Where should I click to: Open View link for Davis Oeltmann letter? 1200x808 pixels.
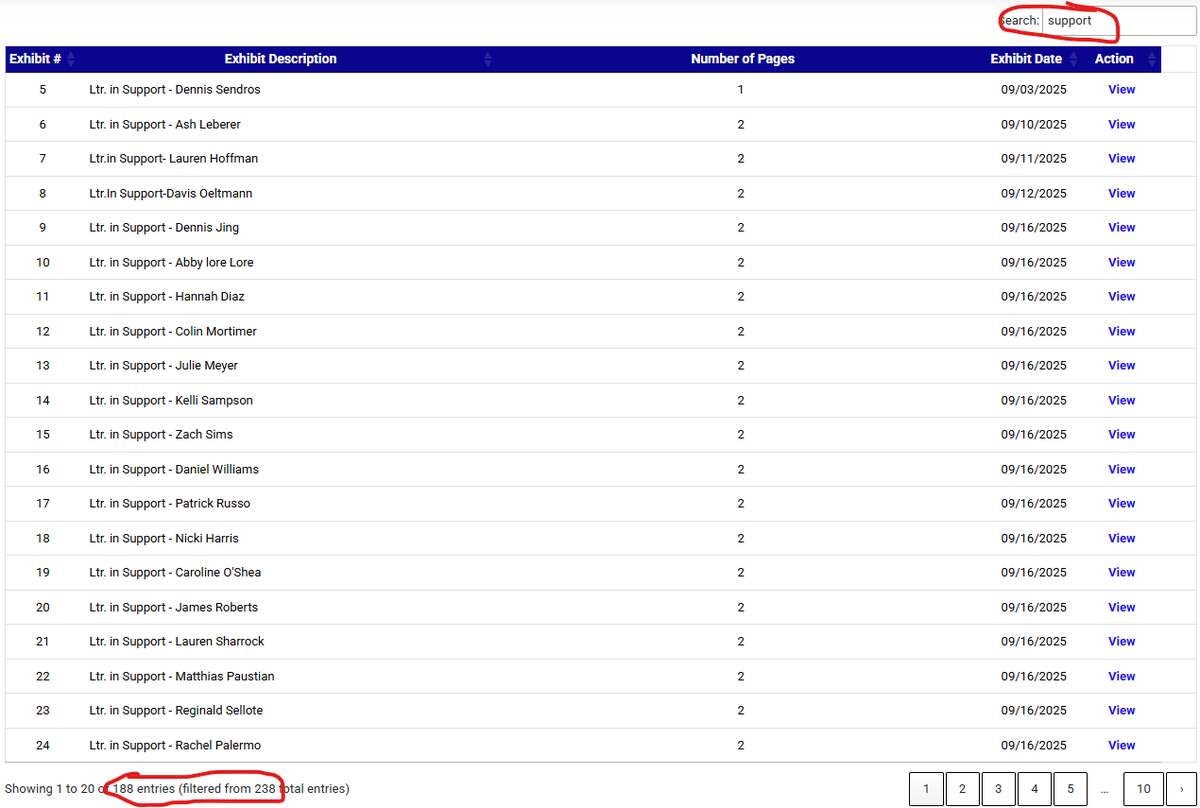(x=1121, y=193)
